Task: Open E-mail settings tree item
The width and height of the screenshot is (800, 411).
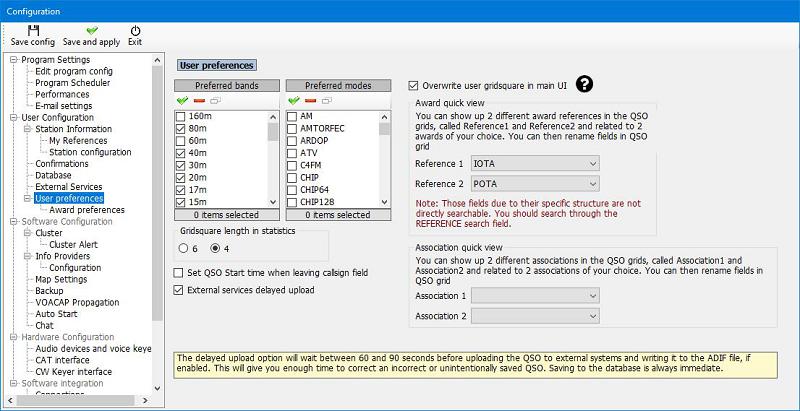Action: (64, 106)
